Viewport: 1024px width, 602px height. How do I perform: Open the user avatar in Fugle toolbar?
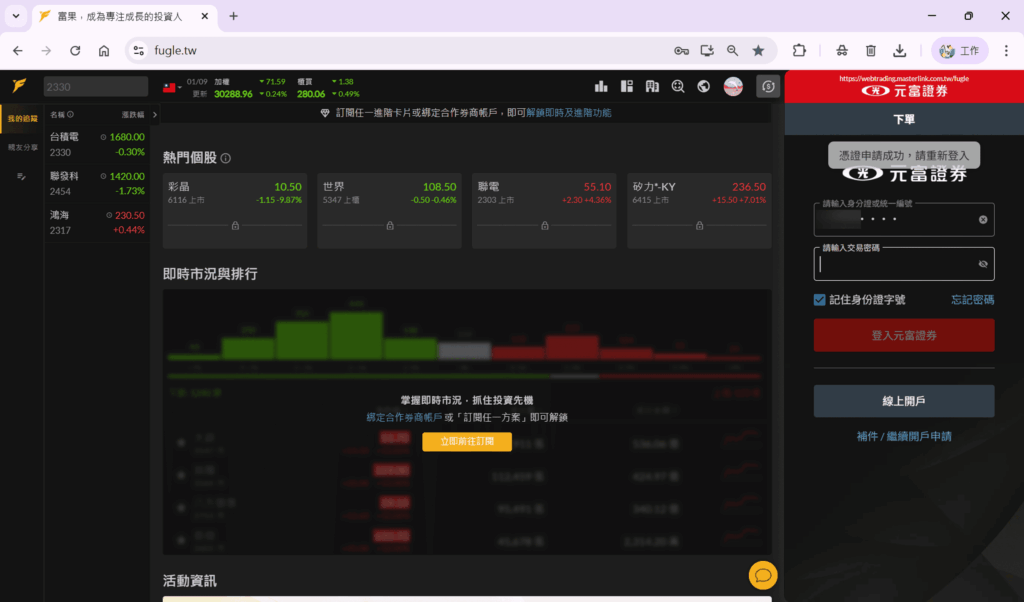click(x=733, y=86)
